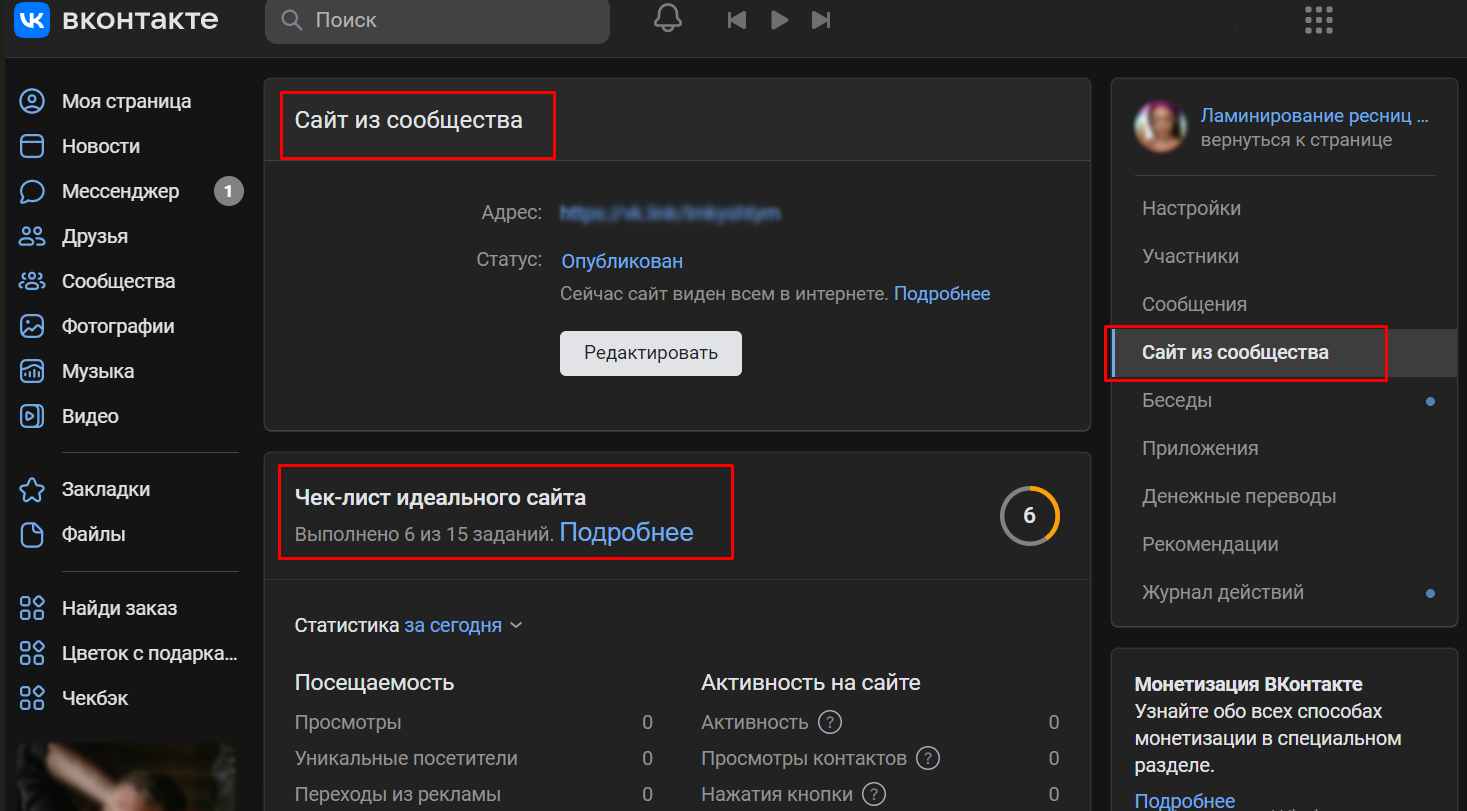Click the Файлы document icon
The width and height of the screenshot is (1467, 811).
tap(33, 534)
